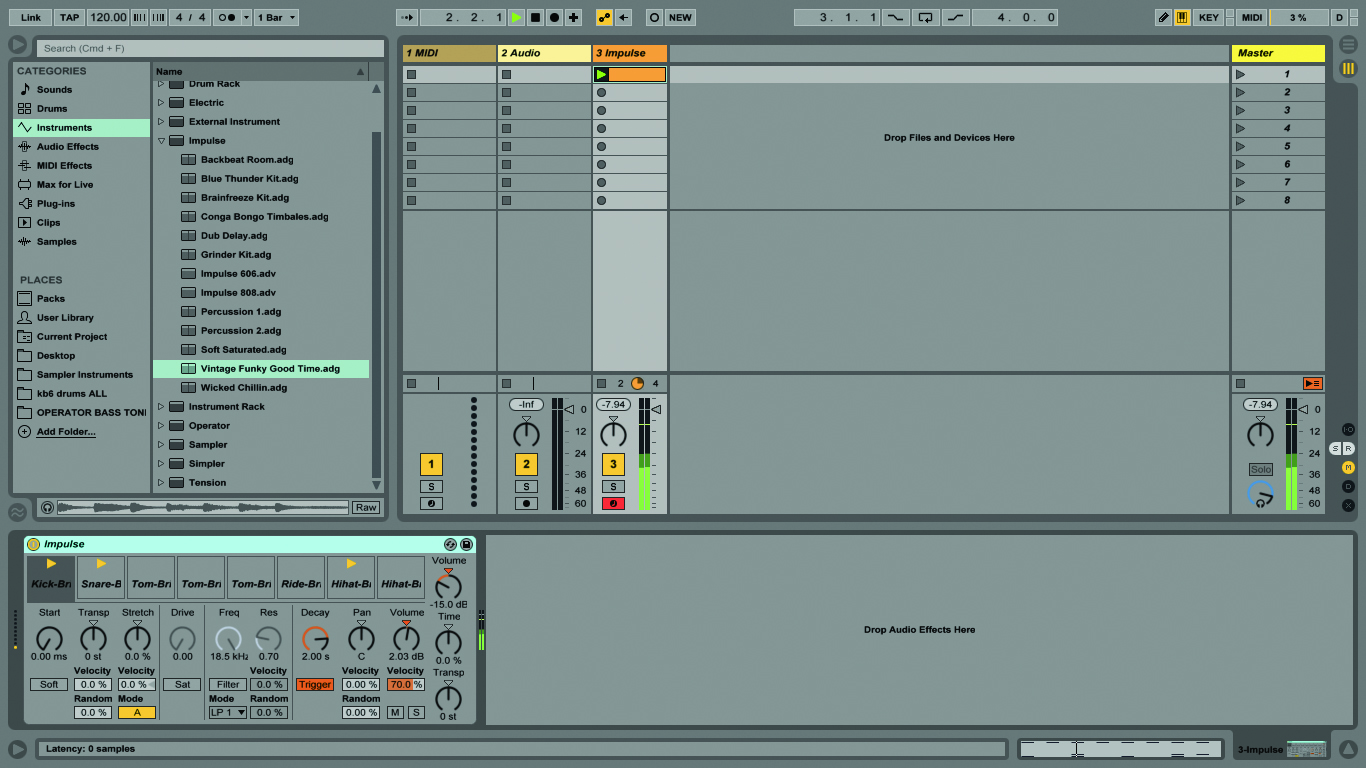Click the Session Record button beside NEW
1366x768 pixels.
[x=654, y=17]
